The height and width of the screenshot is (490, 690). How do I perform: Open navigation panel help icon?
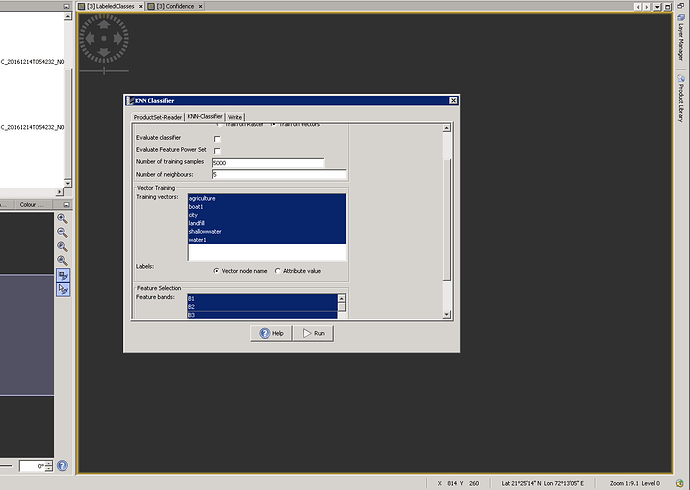coord(62,465)
